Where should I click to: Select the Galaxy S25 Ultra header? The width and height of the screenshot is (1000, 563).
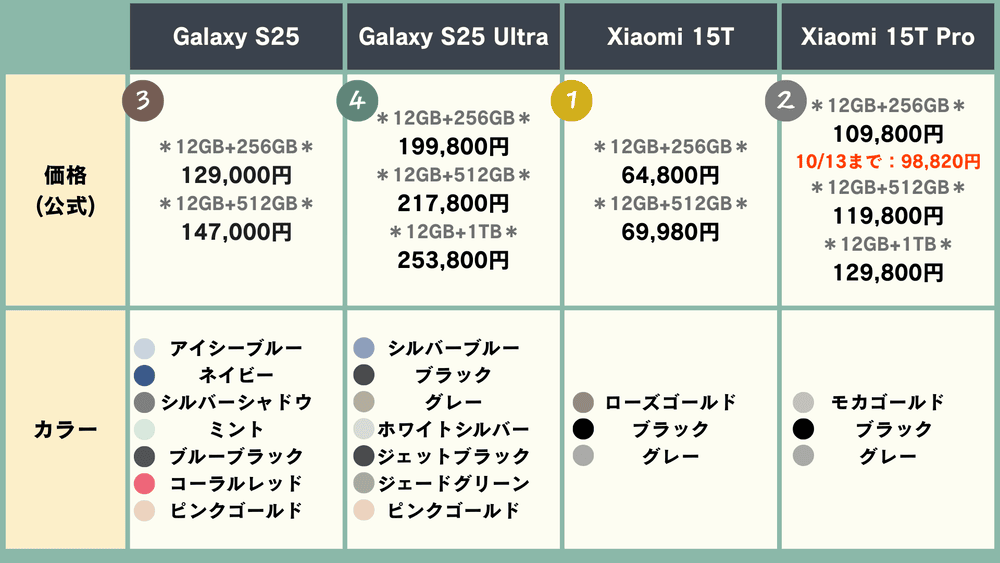point(453,37)
